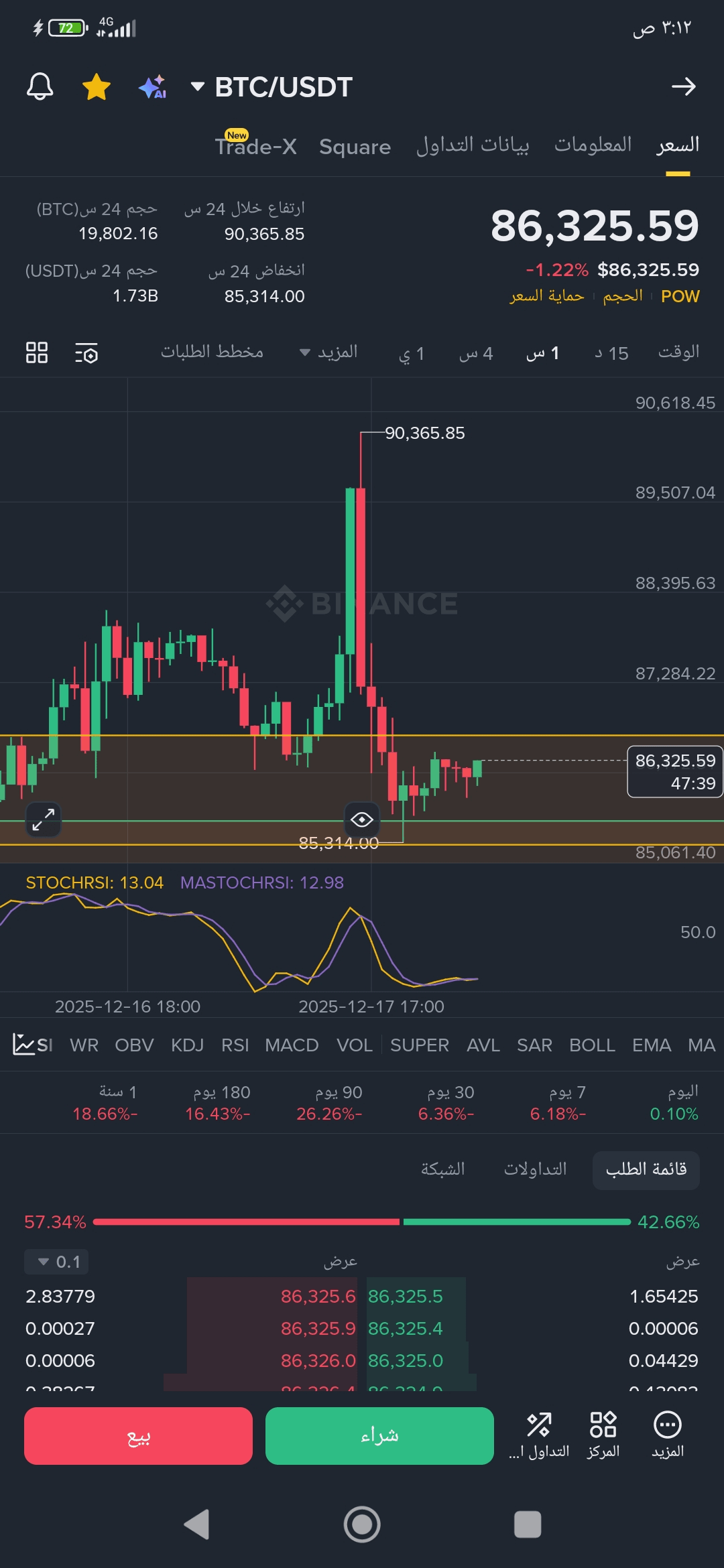
Task: Switch to the Square tab
Action: (355, 147)
